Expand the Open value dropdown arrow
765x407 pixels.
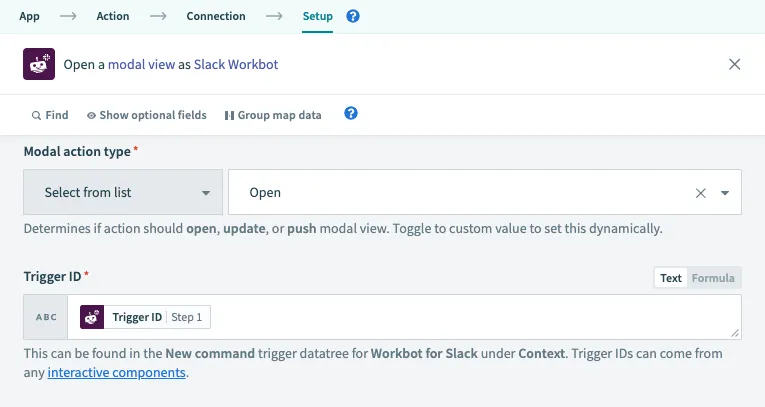click(x=724, y=193)
